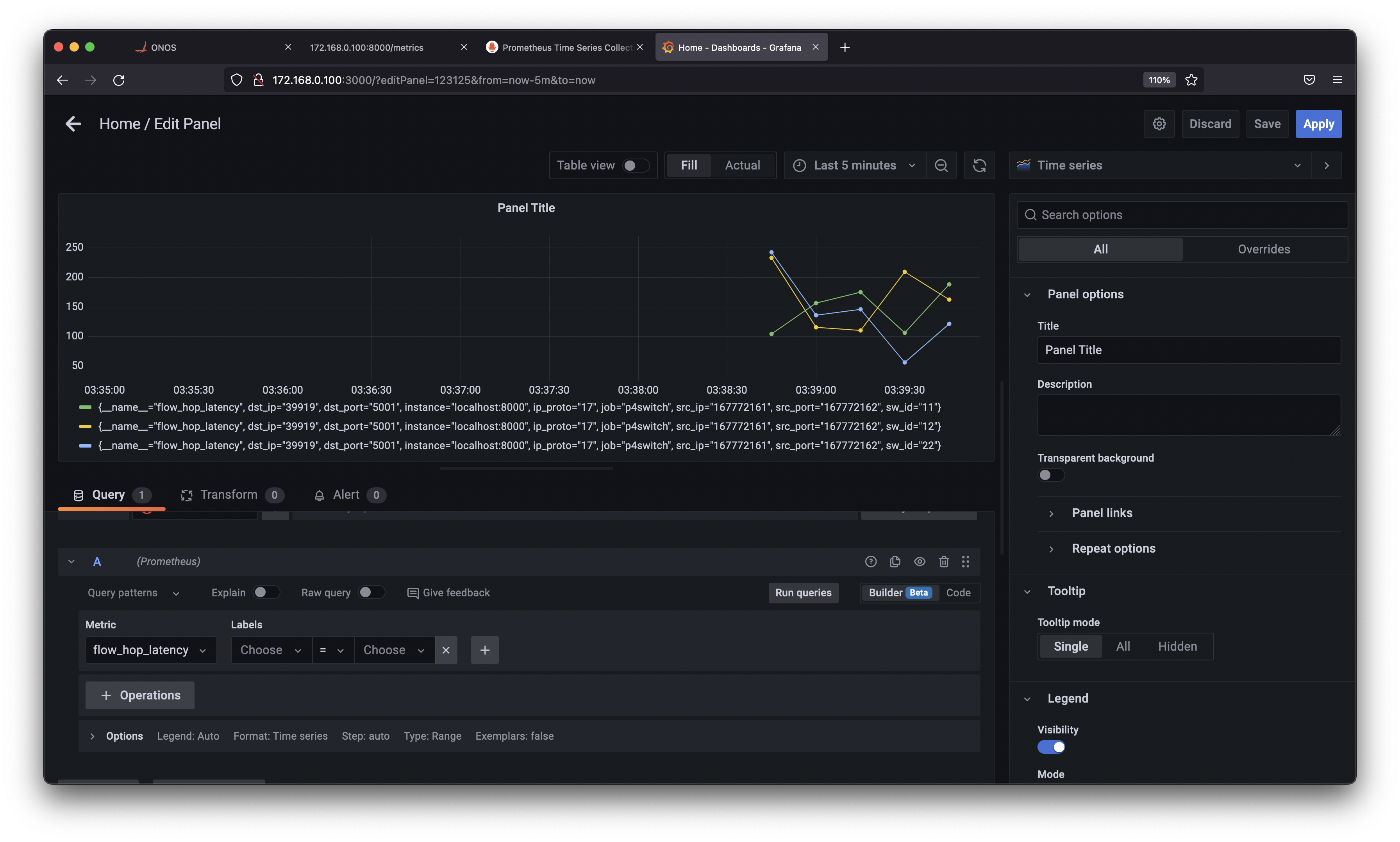Click the yellow sw_id=12 legend swatch
The image size is (1400, 842).
85,426
